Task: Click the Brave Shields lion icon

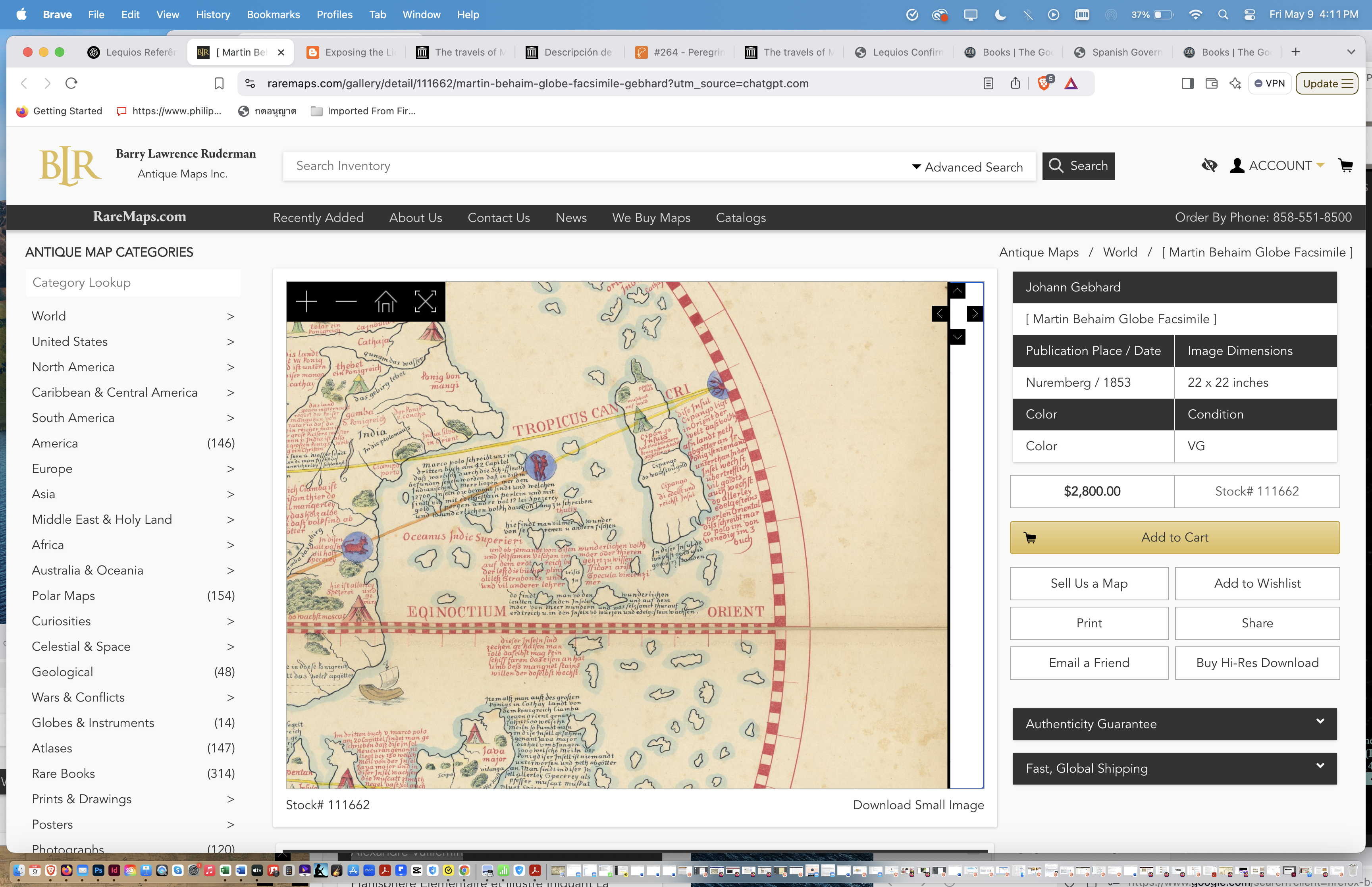Action: 1044,83
